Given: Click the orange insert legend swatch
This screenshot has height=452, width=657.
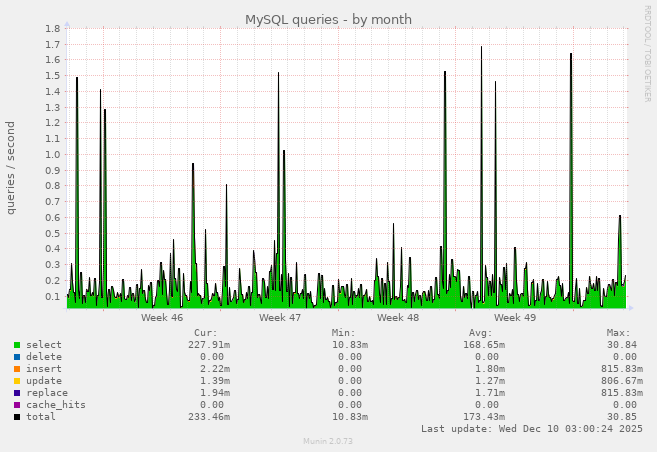Looking at the screenshot, I should [x=17, y=369].
